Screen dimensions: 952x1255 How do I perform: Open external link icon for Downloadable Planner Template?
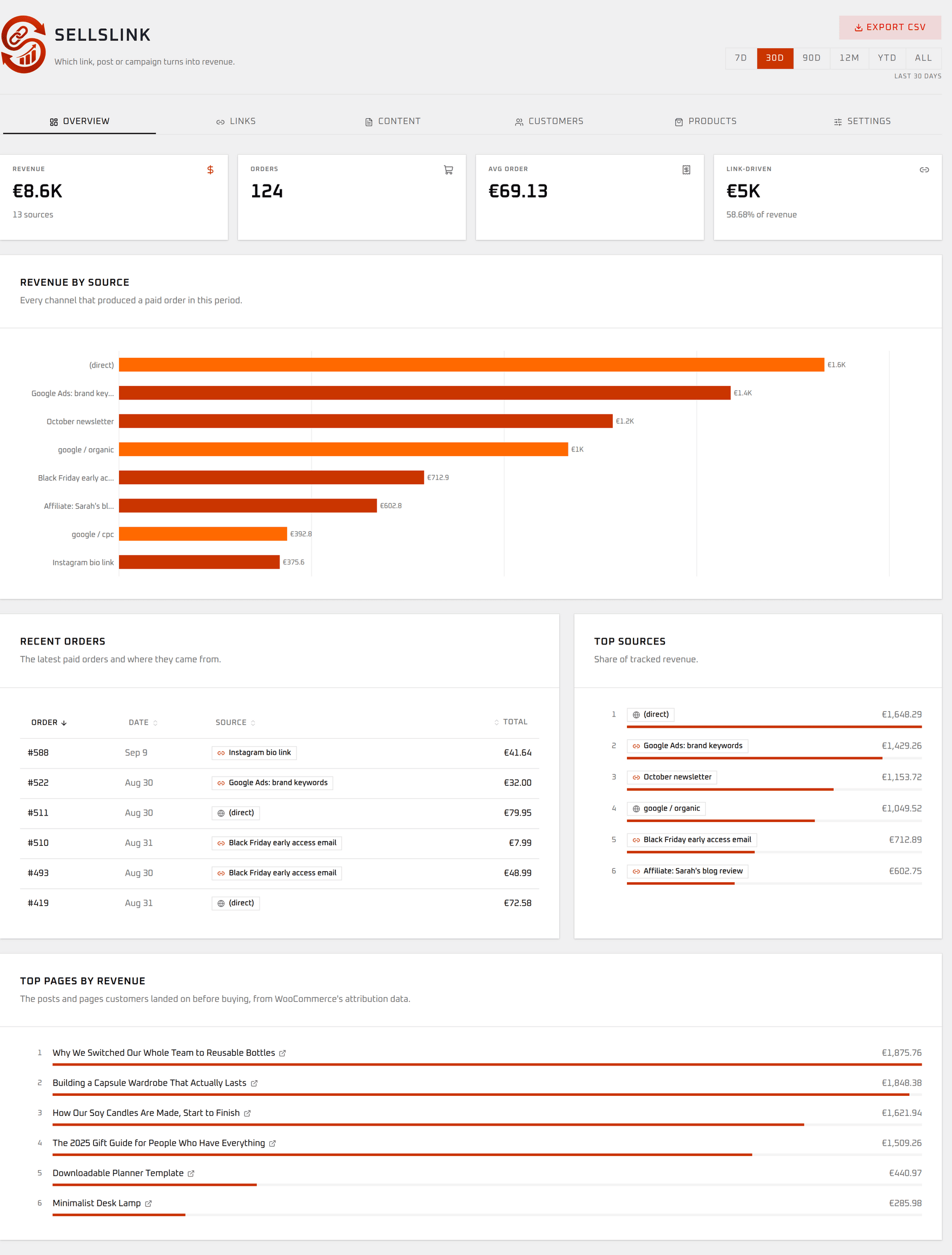click(x=191, y=1173)
